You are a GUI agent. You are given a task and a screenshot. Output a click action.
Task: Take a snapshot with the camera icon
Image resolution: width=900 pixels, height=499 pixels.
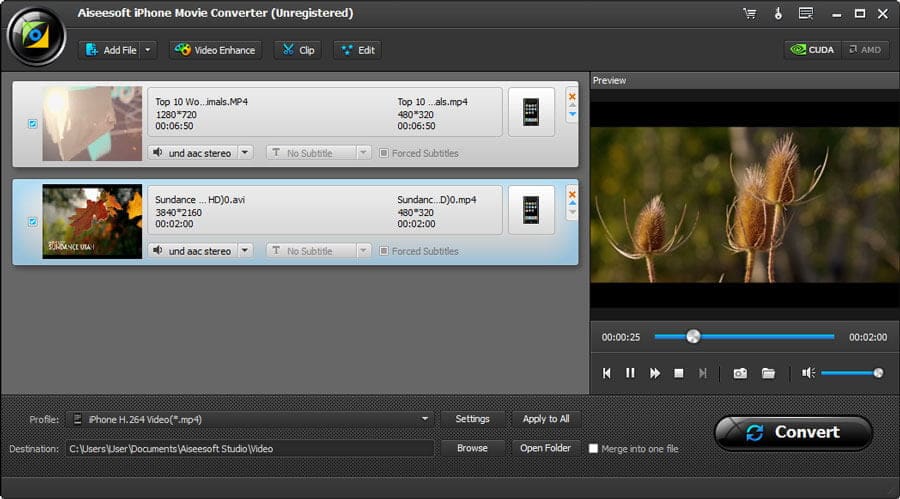740,373
